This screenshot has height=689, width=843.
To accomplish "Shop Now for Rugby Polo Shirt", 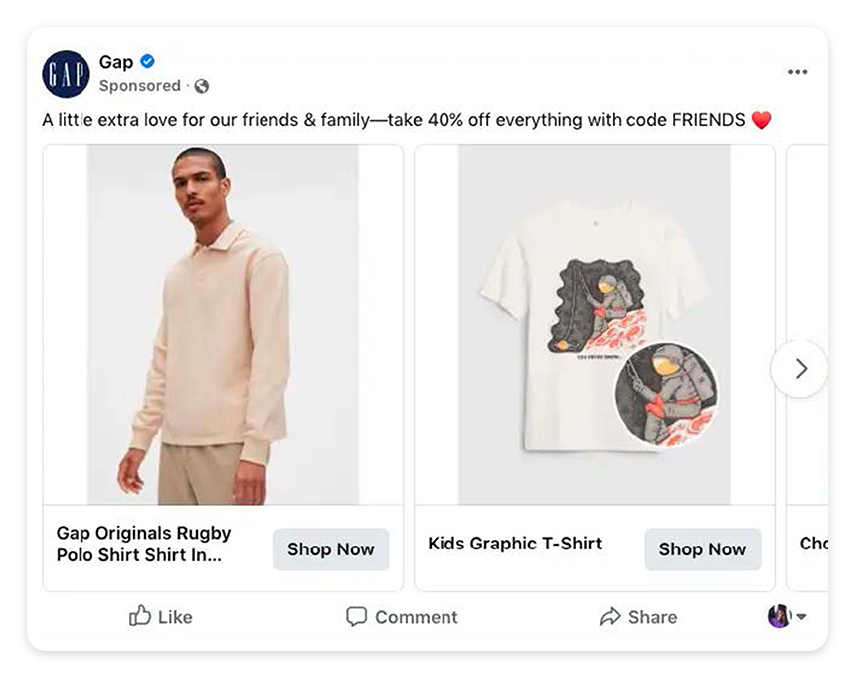I will coord(331,549).
